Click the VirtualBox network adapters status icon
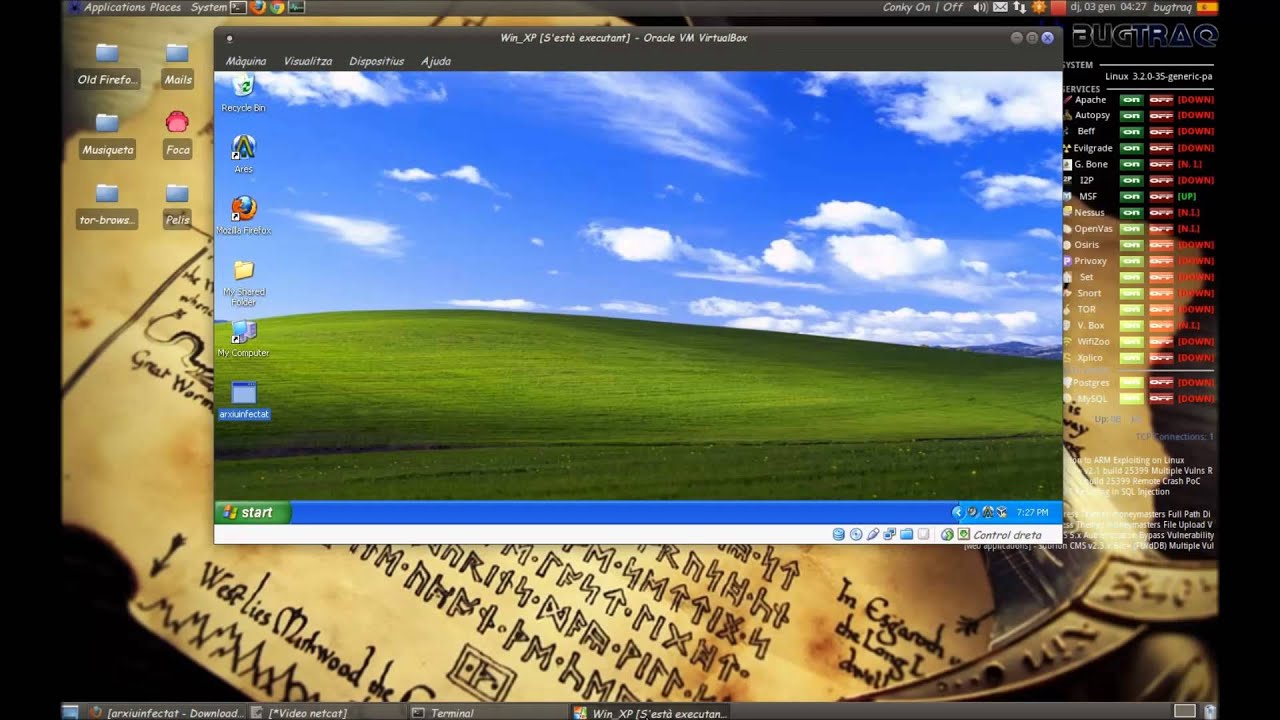 (889, 535)
